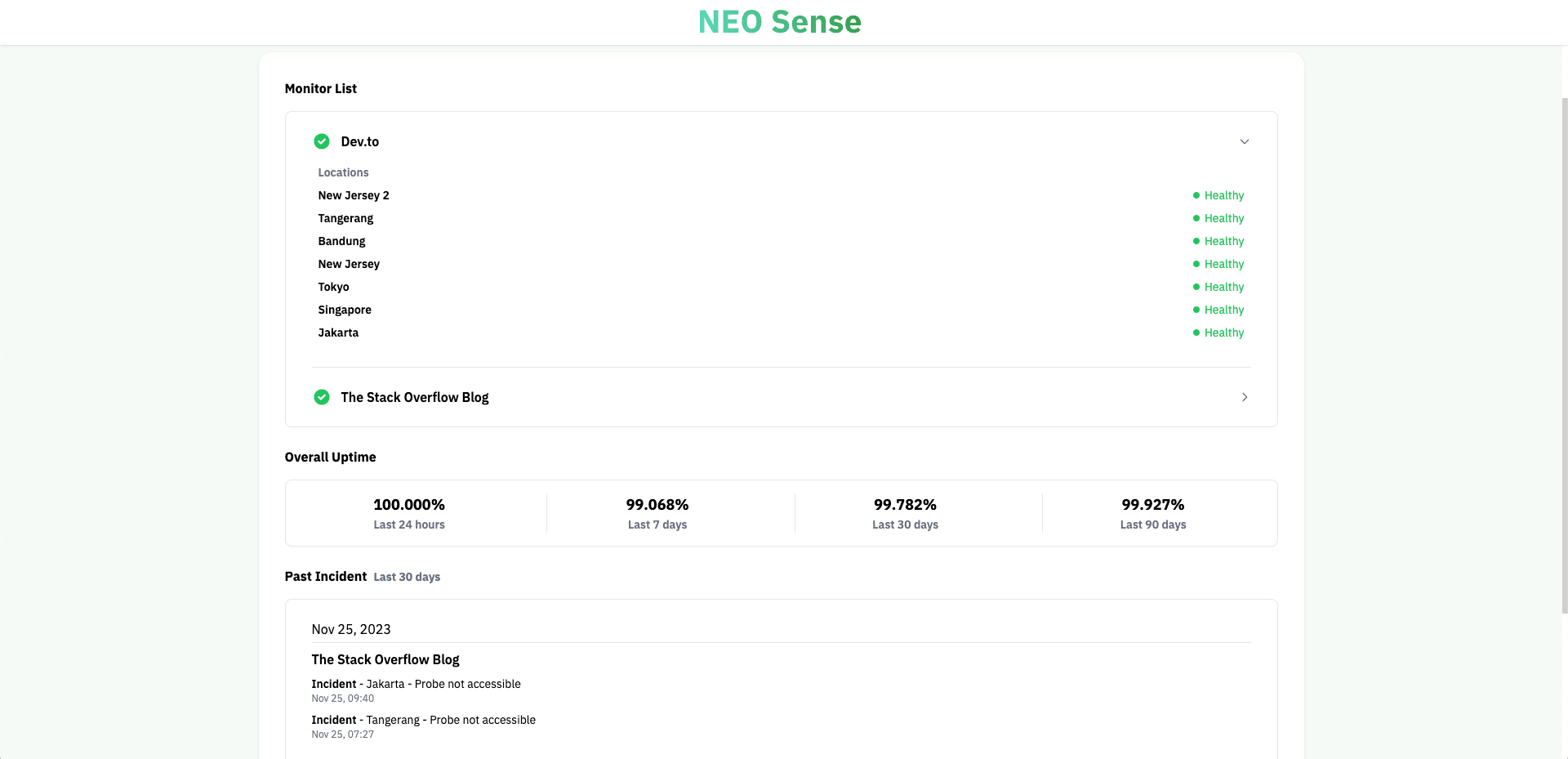This screenshot has width=1568, height=759.
Task: Collapse the Dev.to monitor details
Action: (1245, 141)
